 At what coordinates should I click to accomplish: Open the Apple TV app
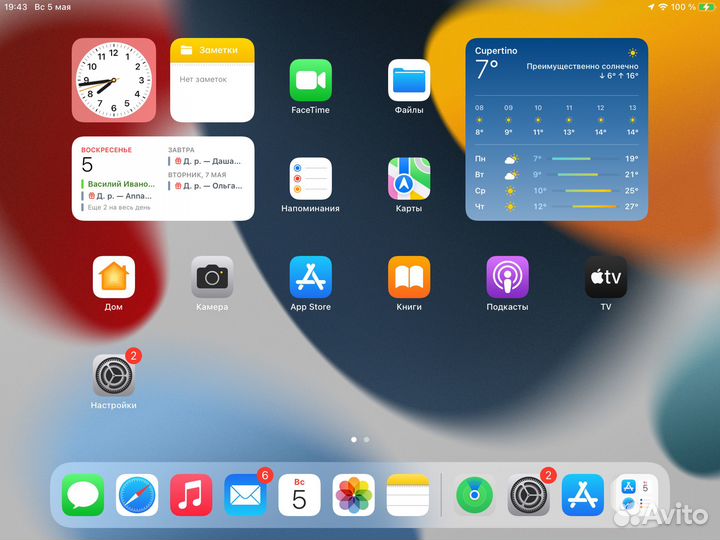(606, 277)
